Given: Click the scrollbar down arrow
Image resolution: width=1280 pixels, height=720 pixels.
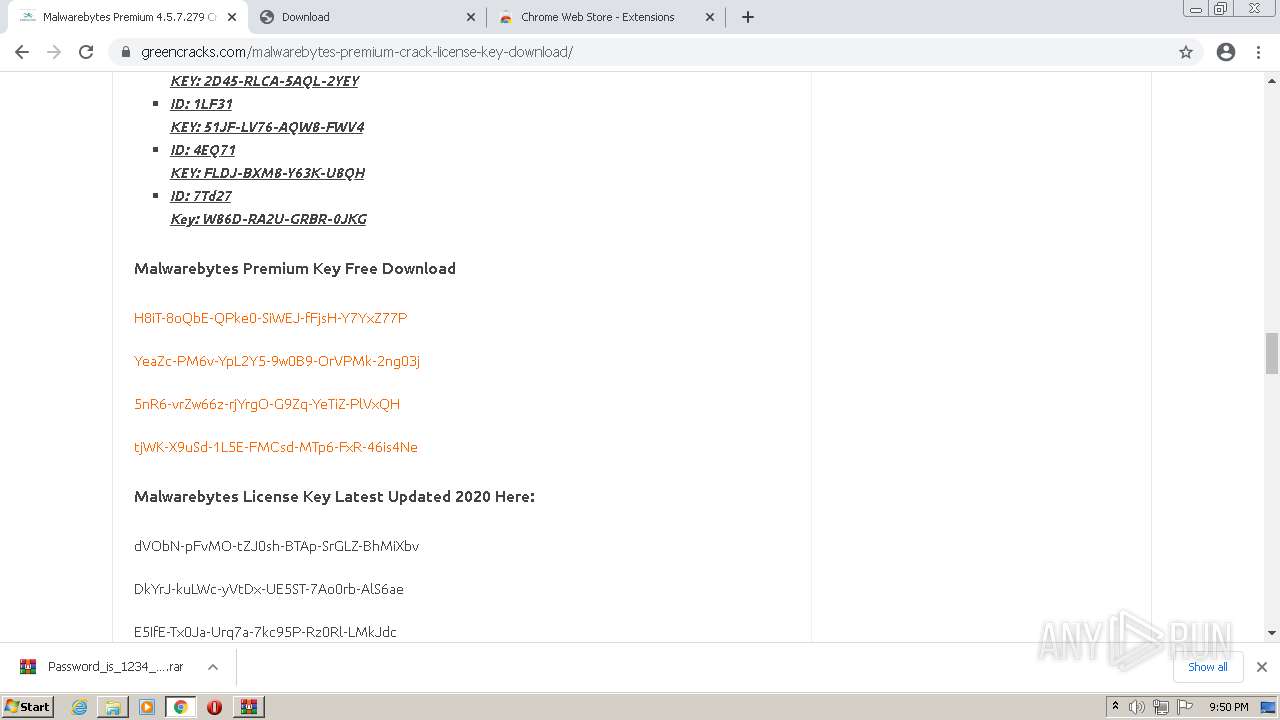Looking at the screenshot, I should point(1272,633).
